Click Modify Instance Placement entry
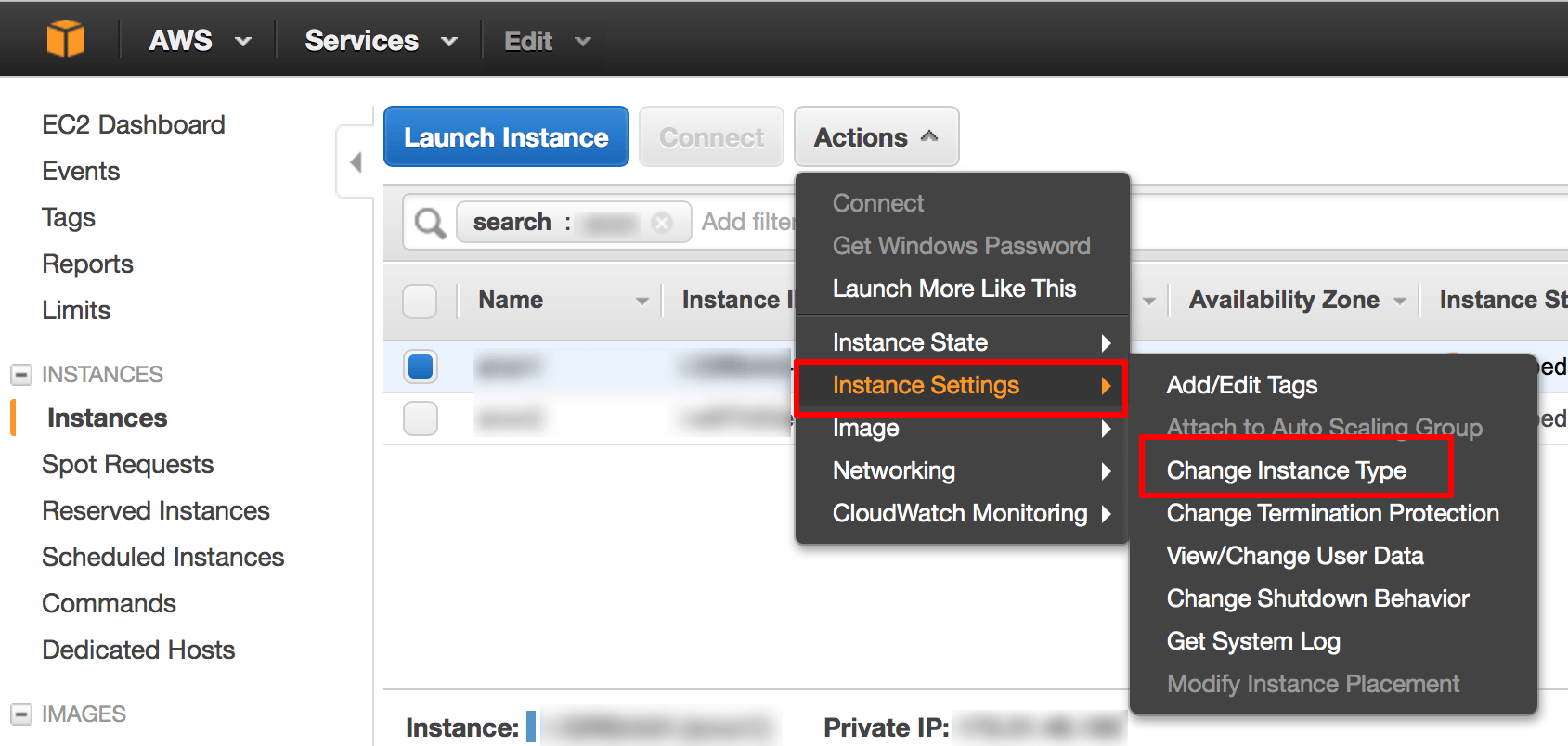This screenshot has width=1568, height=746. coord(1313,684)
